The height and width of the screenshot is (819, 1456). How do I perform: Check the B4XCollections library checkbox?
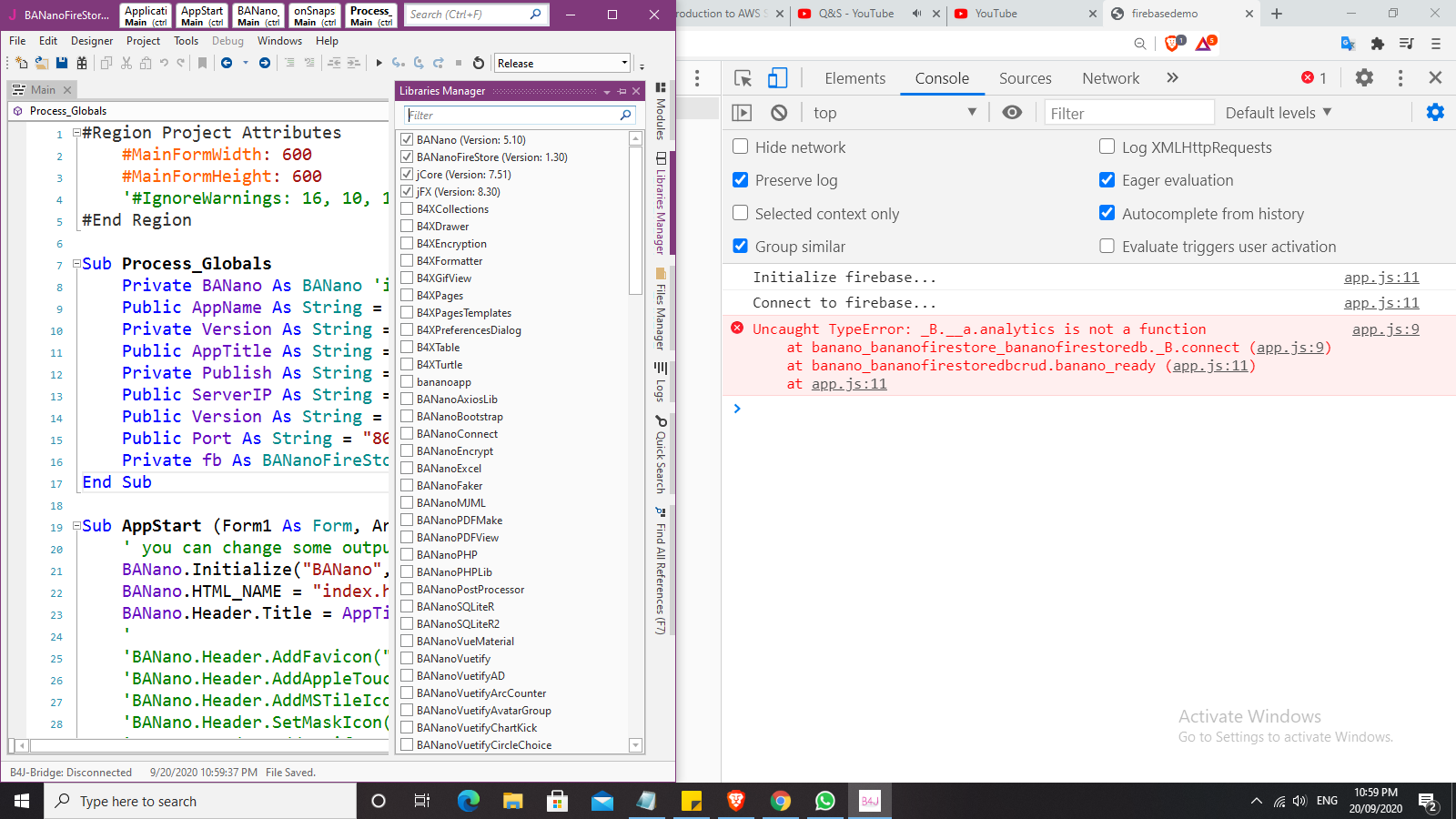407,209
